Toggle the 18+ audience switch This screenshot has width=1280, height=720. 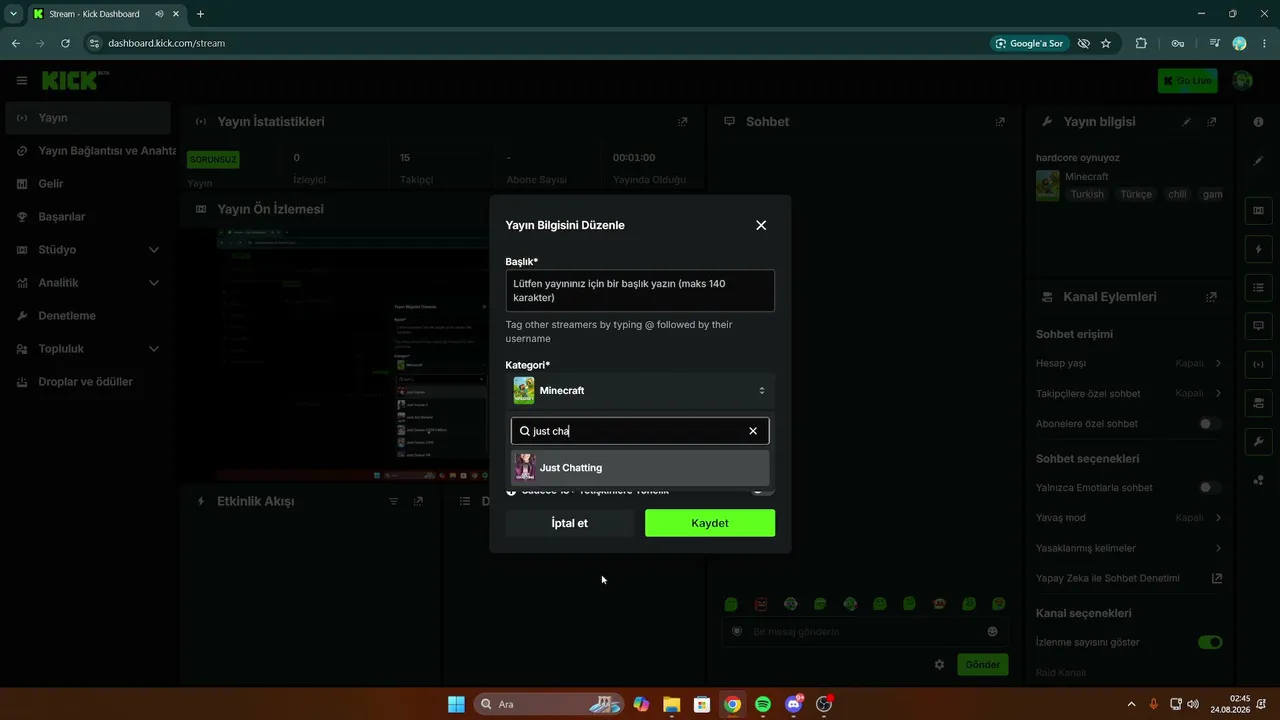pos(762,491)
